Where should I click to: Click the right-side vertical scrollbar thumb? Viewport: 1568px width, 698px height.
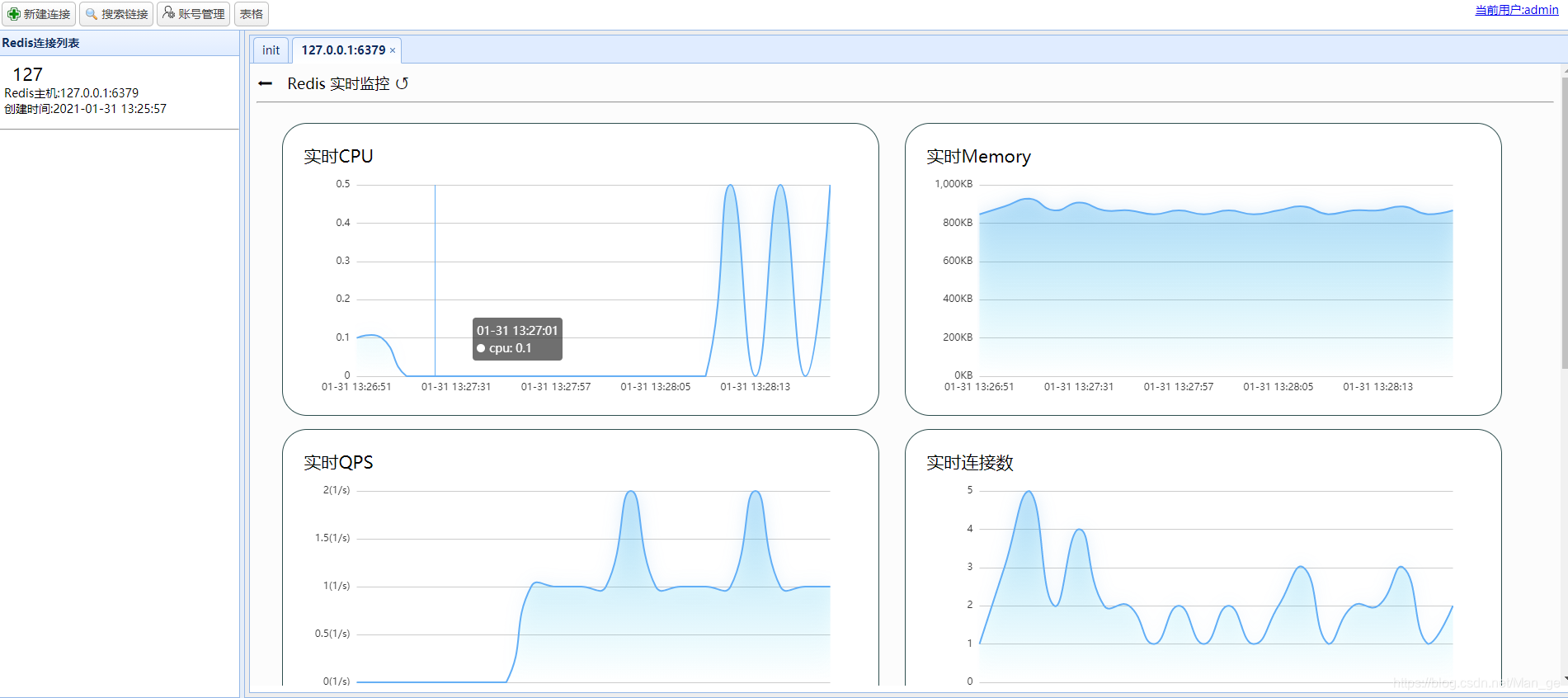click(x=1565, y=223)
